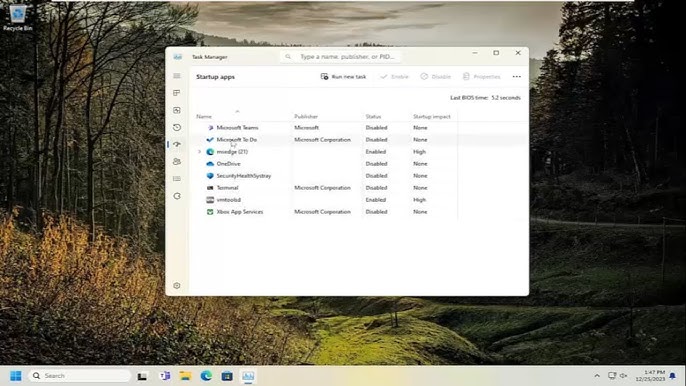Open the network tray icon
Image resolution: width=686 pixels, height=386 pixels.
tap(612, 376)
